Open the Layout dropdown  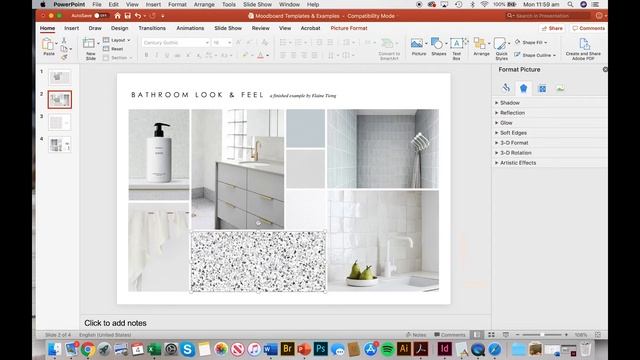(x=117, y=40)
